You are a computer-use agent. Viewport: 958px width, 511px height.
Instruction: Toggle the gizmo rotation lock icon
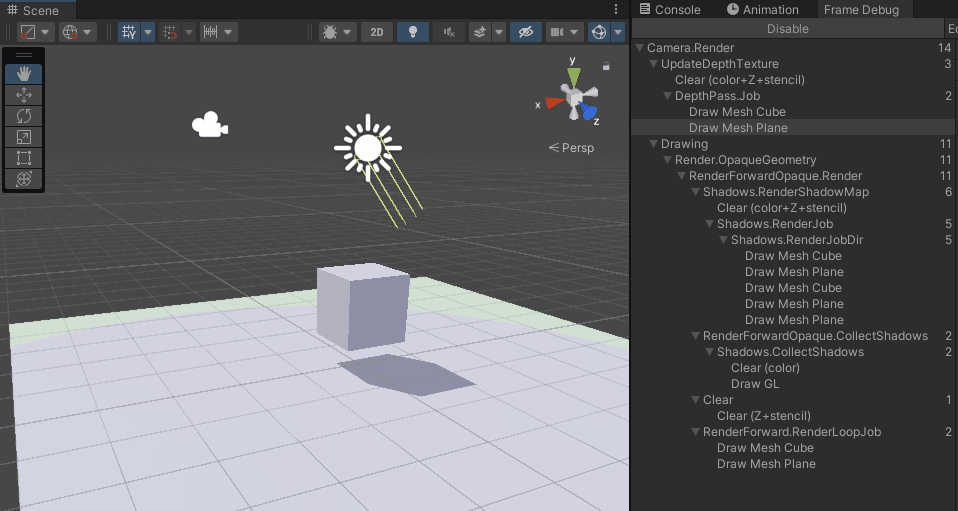click(606, 65)
